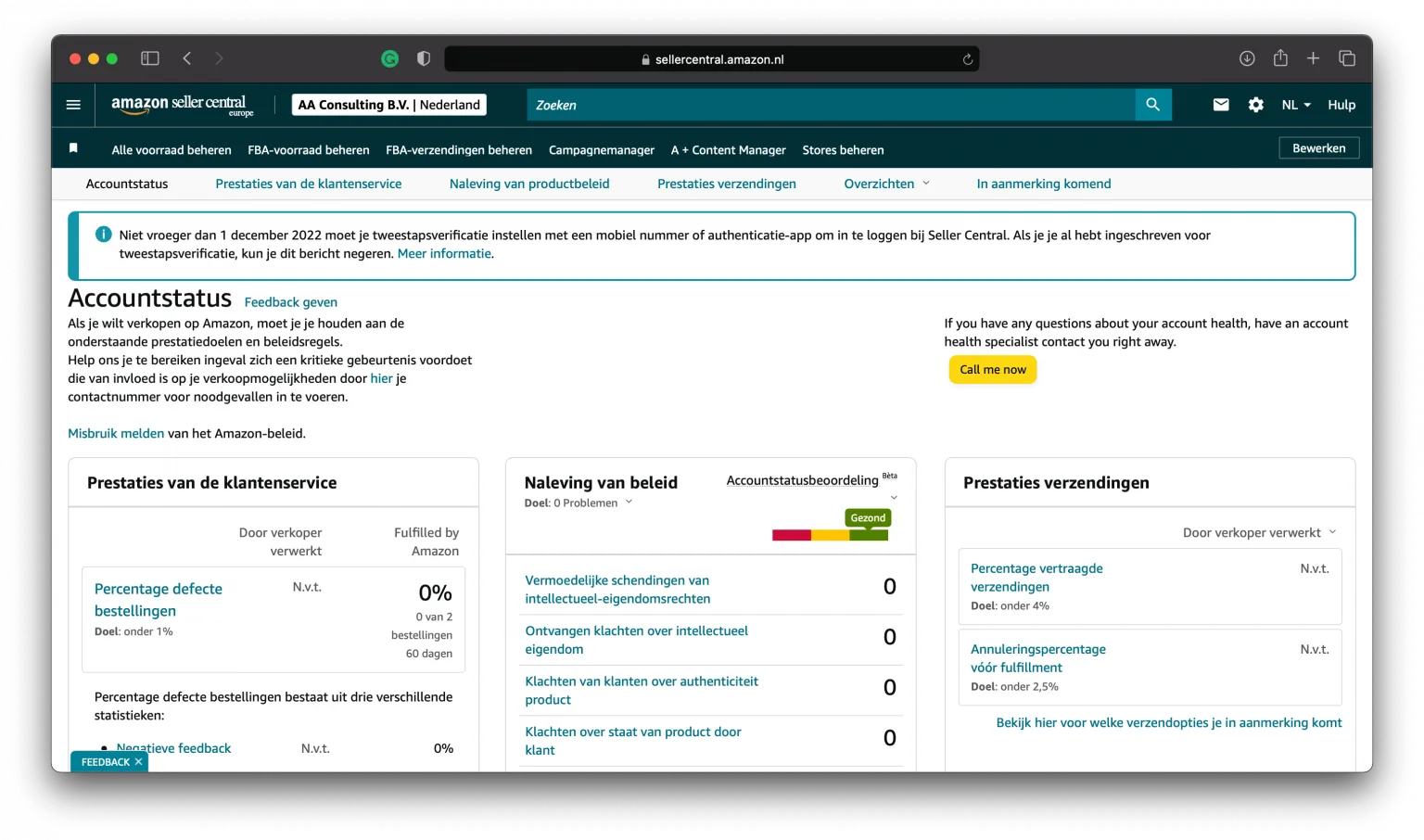This screenshot has height=840, width=1424.
Task: Open Vermoedelijke schendingen van intellectueel-eigendomsrechten link
Action: pos(618,590)
